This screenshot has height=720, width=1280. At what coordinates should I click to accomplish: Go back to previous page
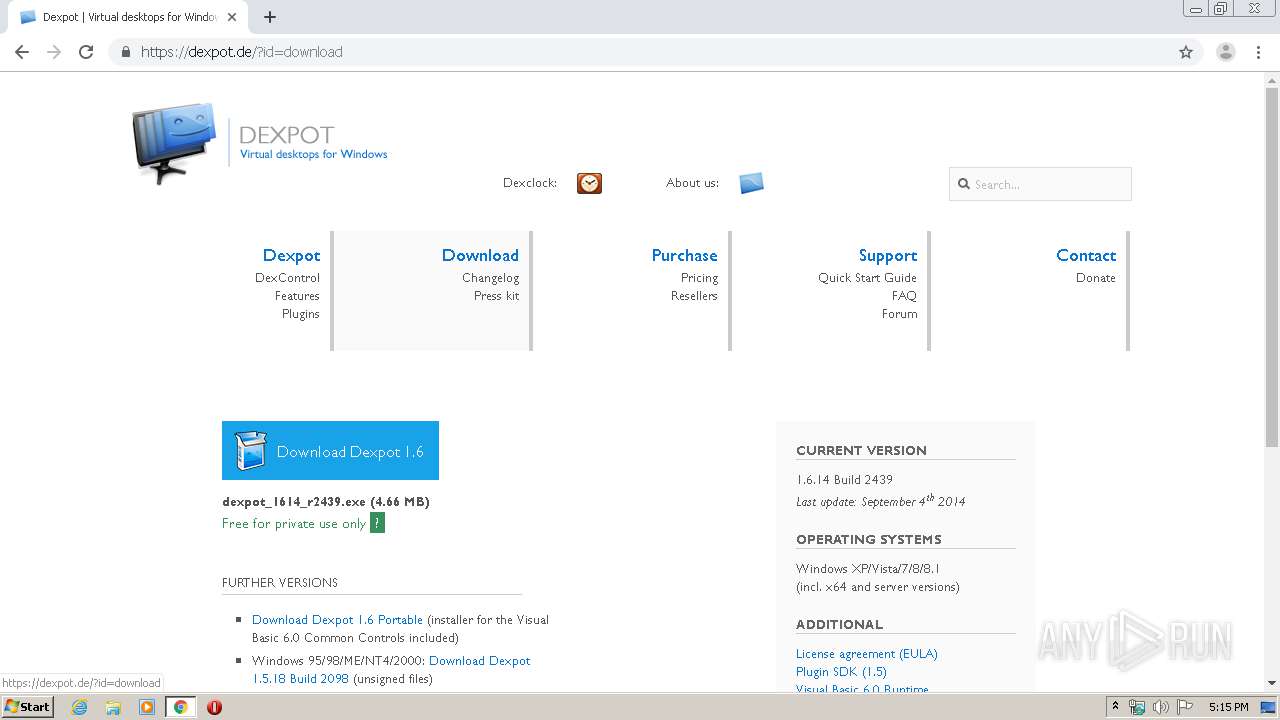coord(21,52)
